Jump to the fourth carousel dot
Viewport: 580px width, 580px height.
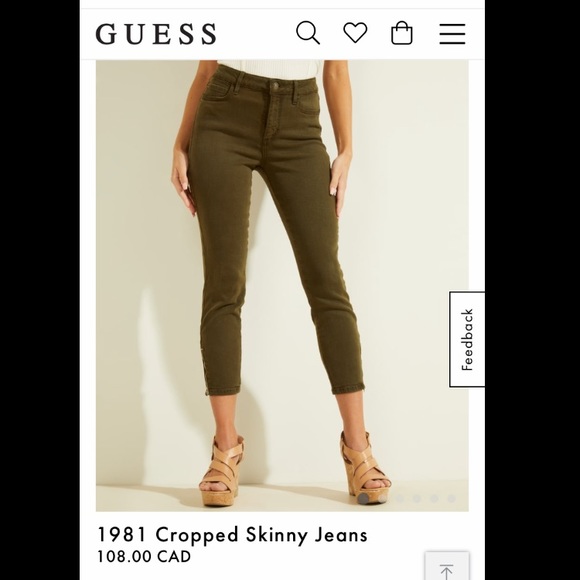pos(417,499)
